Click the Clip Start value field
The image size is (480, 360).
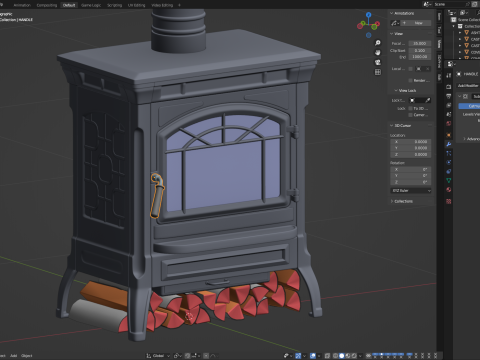(x=419, y=50)
